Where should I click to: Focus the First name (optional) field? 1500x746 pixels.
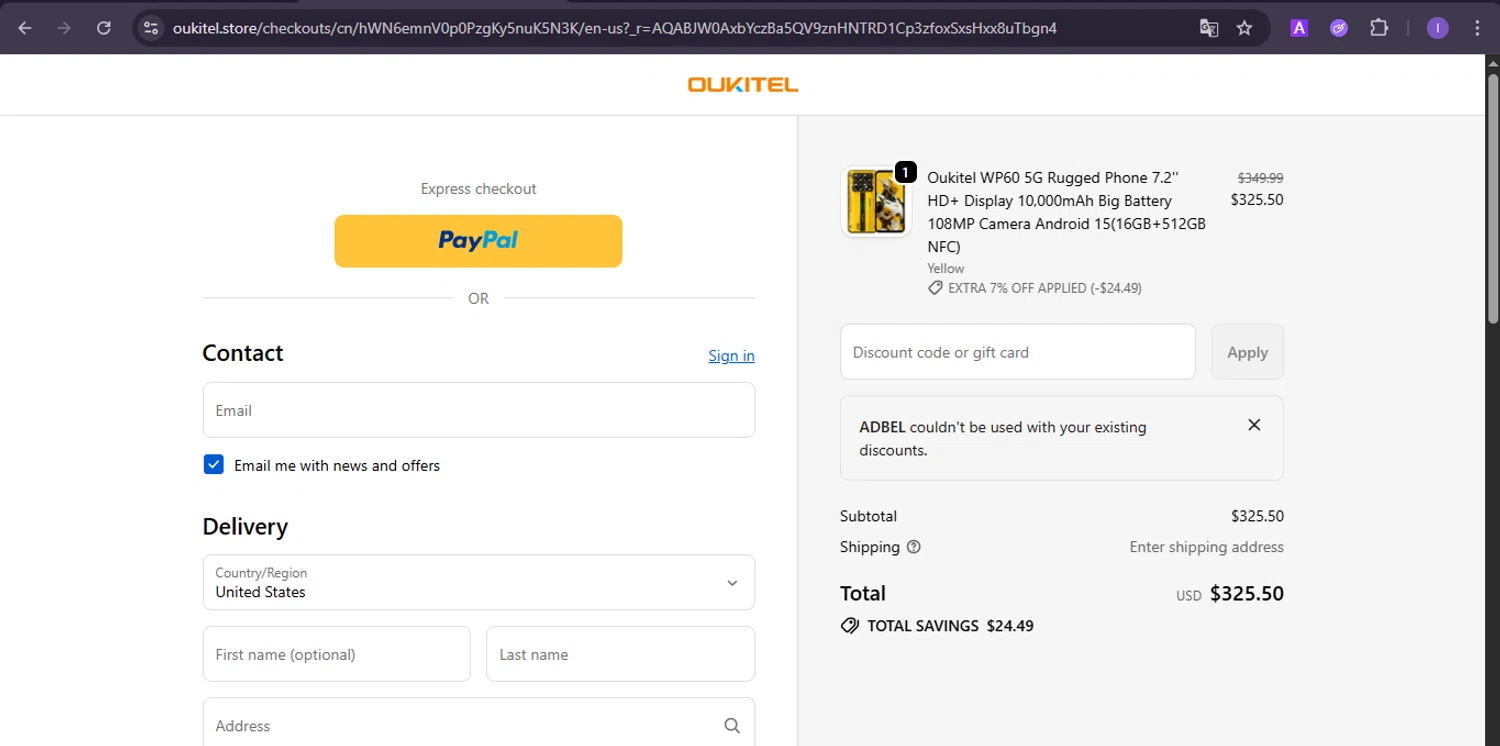pos(336,654)
